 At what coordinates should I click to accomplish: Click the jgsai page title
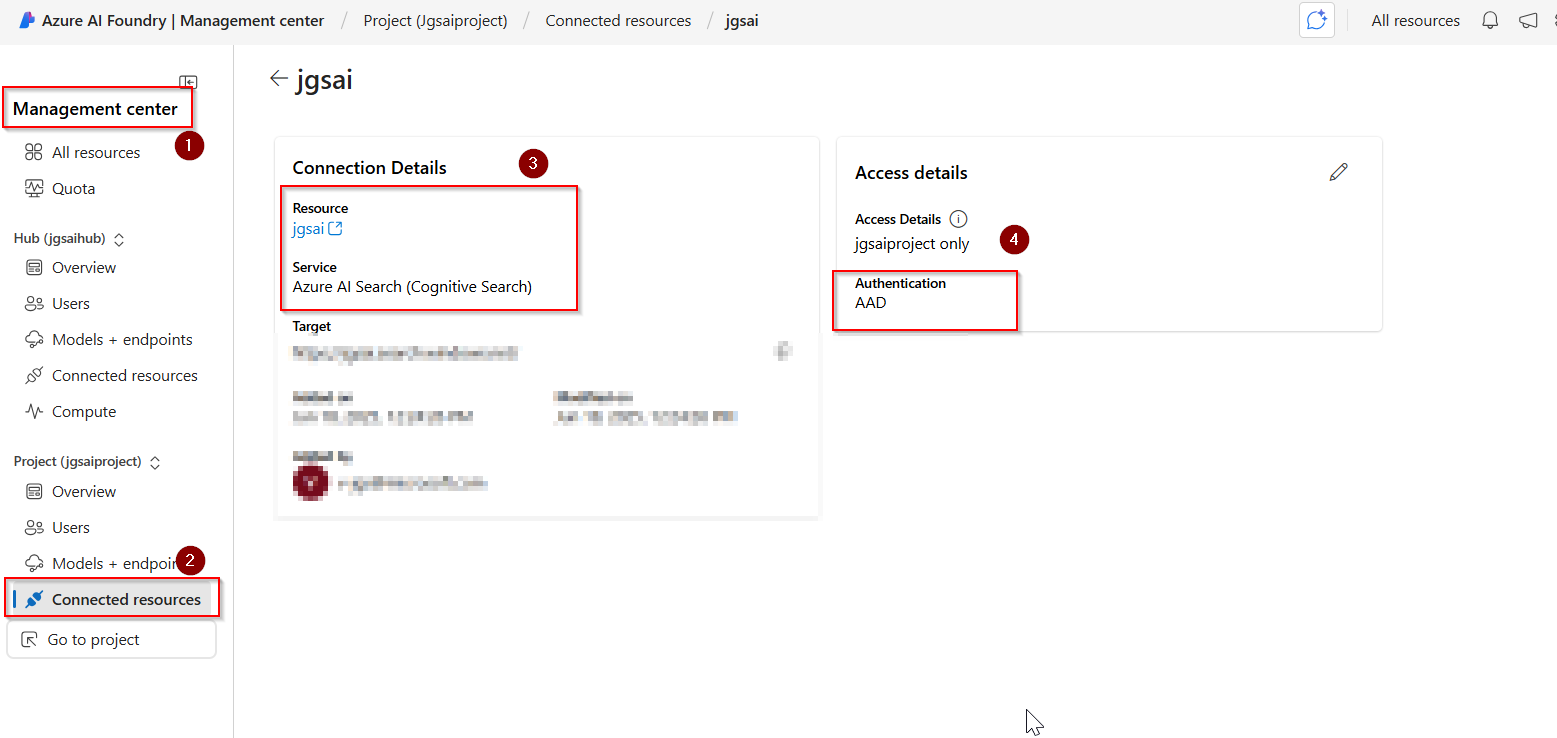coord(325,80)
